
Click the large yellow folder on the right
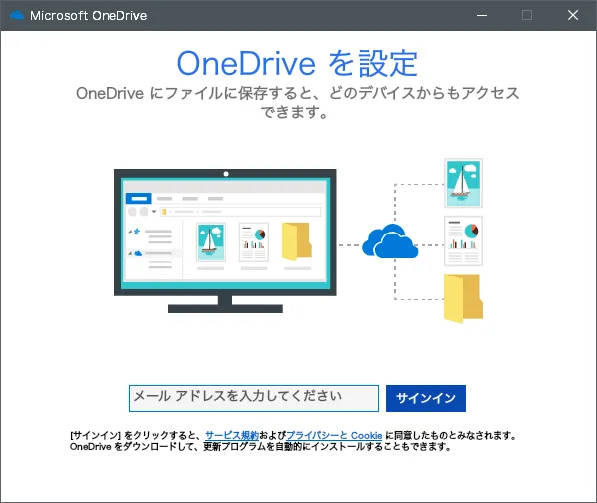(463, 299)
